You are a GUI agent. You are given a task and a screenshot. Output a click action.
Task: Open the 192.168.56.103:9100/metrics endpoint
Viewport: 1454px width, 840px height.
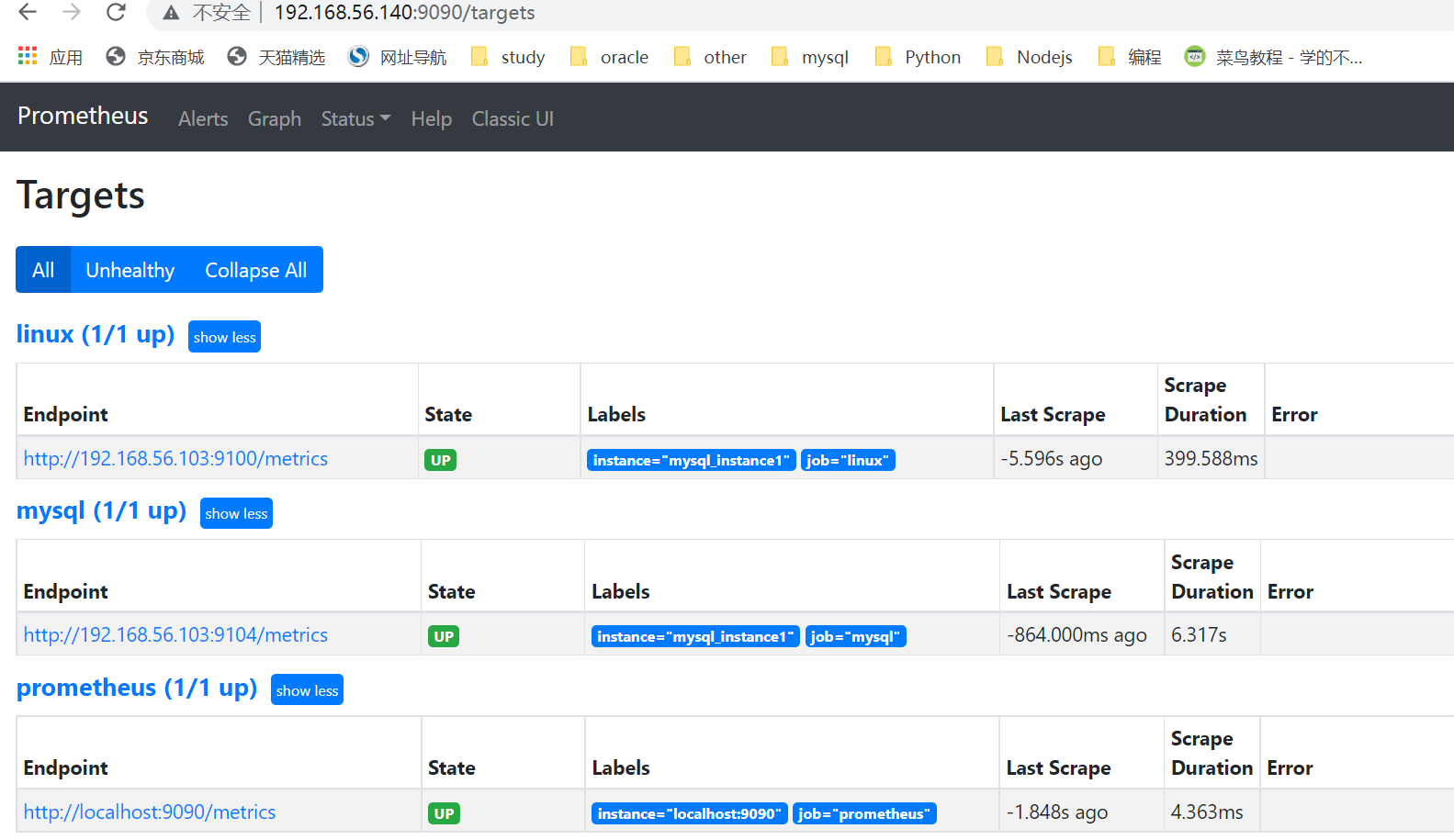[x=175, y=458]
